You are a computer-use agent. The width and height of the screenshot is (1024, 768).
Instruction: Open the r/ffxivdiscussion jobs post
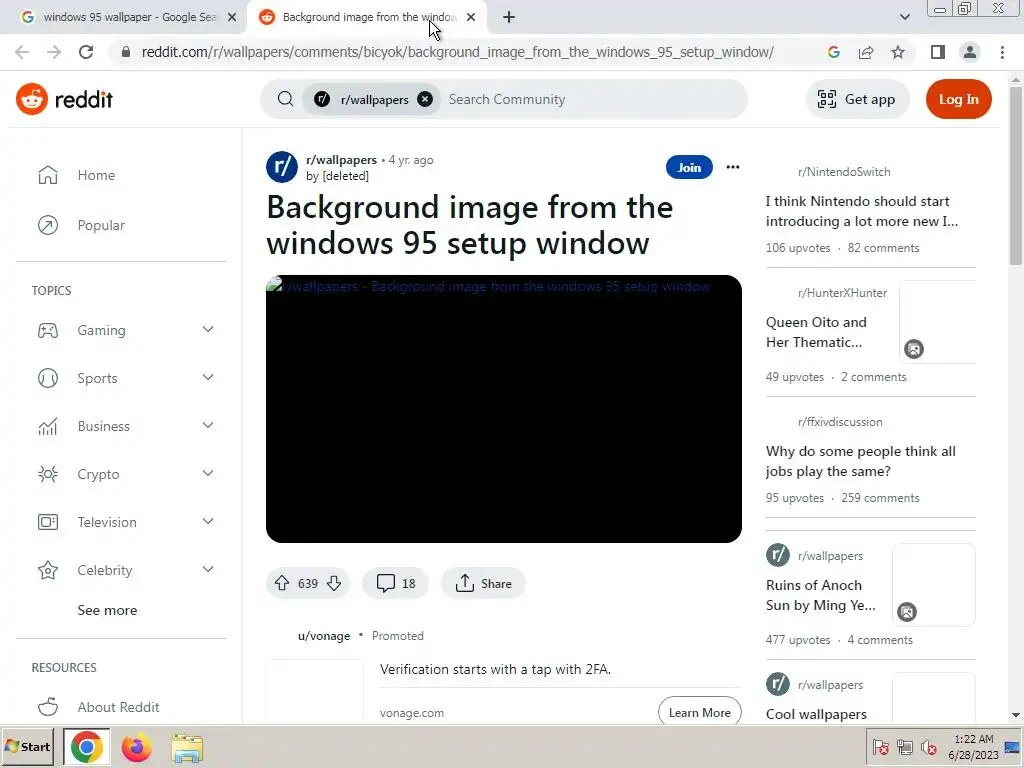860,461
